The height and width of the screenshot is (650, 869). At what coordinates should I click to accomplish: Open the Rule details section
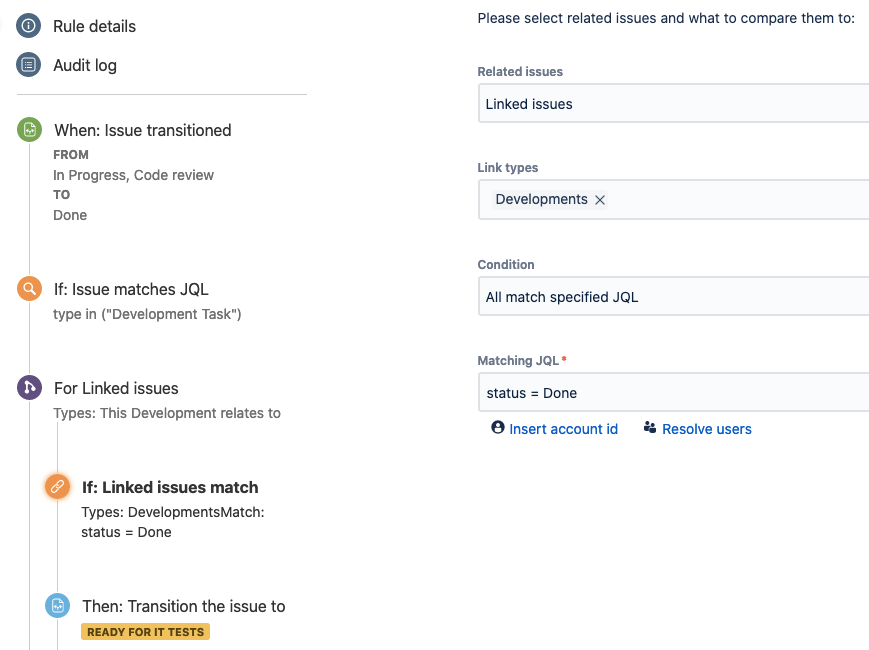pos(94,26)
